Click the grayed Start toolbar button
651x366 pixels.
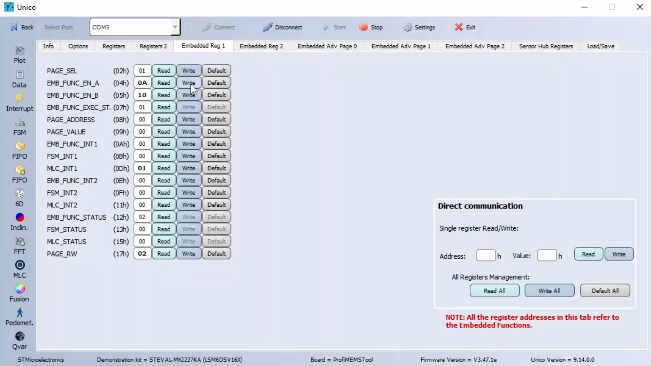click(x=335, y=27)
